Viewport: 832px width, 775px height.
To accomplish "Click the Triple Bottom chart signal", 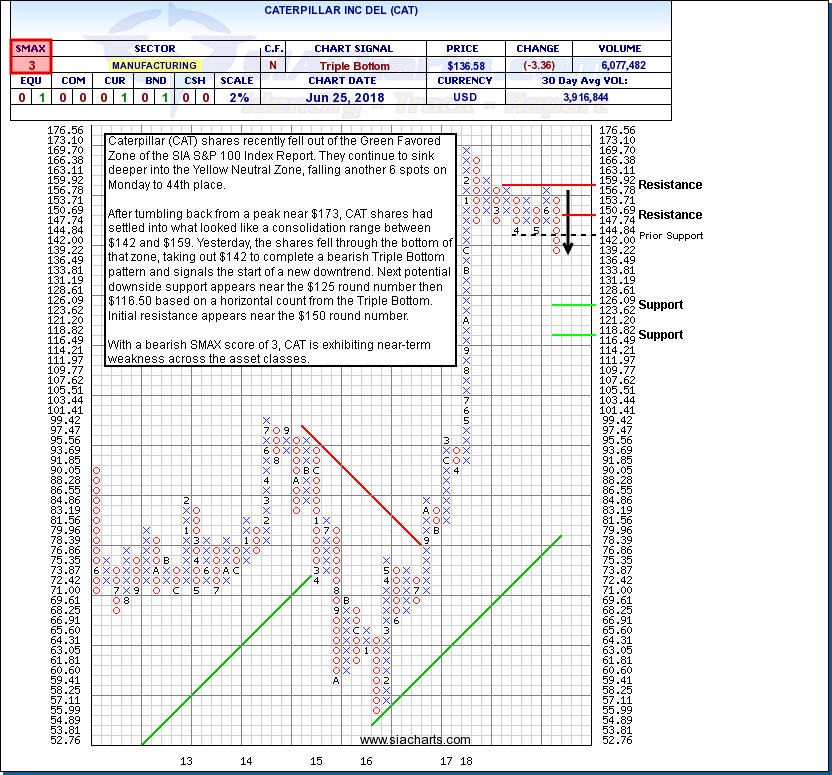I will 353,65.
